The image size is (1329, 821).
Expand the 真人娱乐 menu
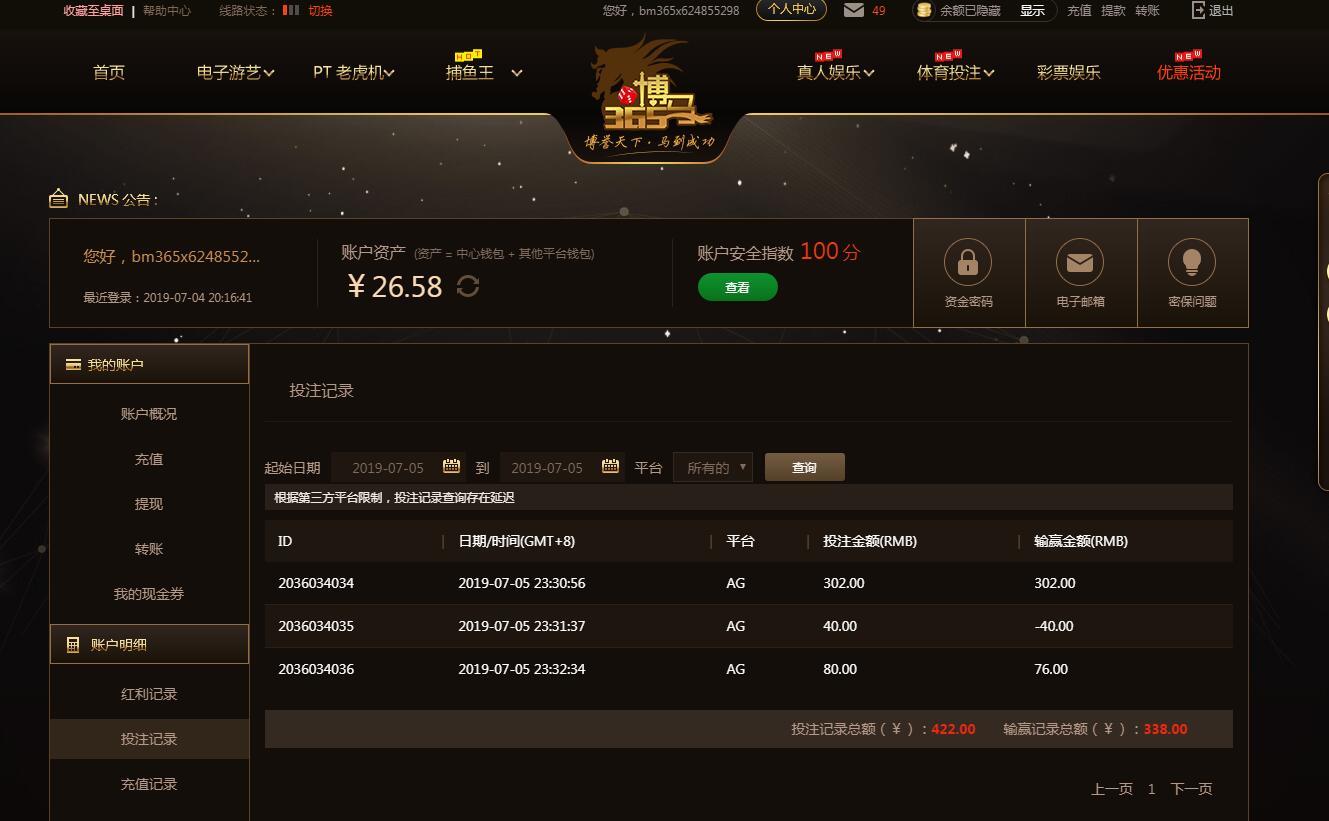[836, 72]
